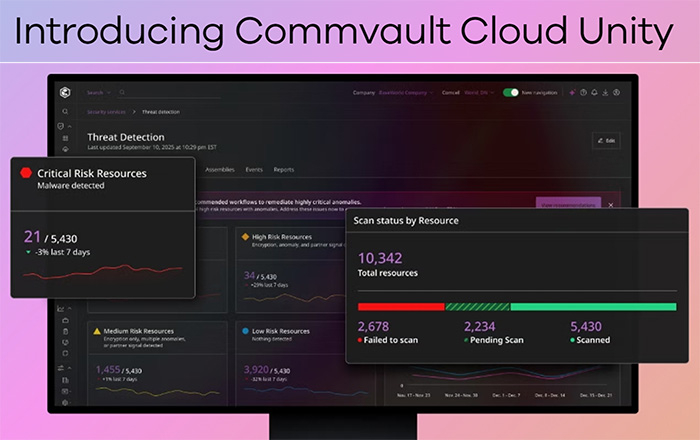Open the notifications bell icon
This screenshot has height=440, width=700.
pos(594,92)
